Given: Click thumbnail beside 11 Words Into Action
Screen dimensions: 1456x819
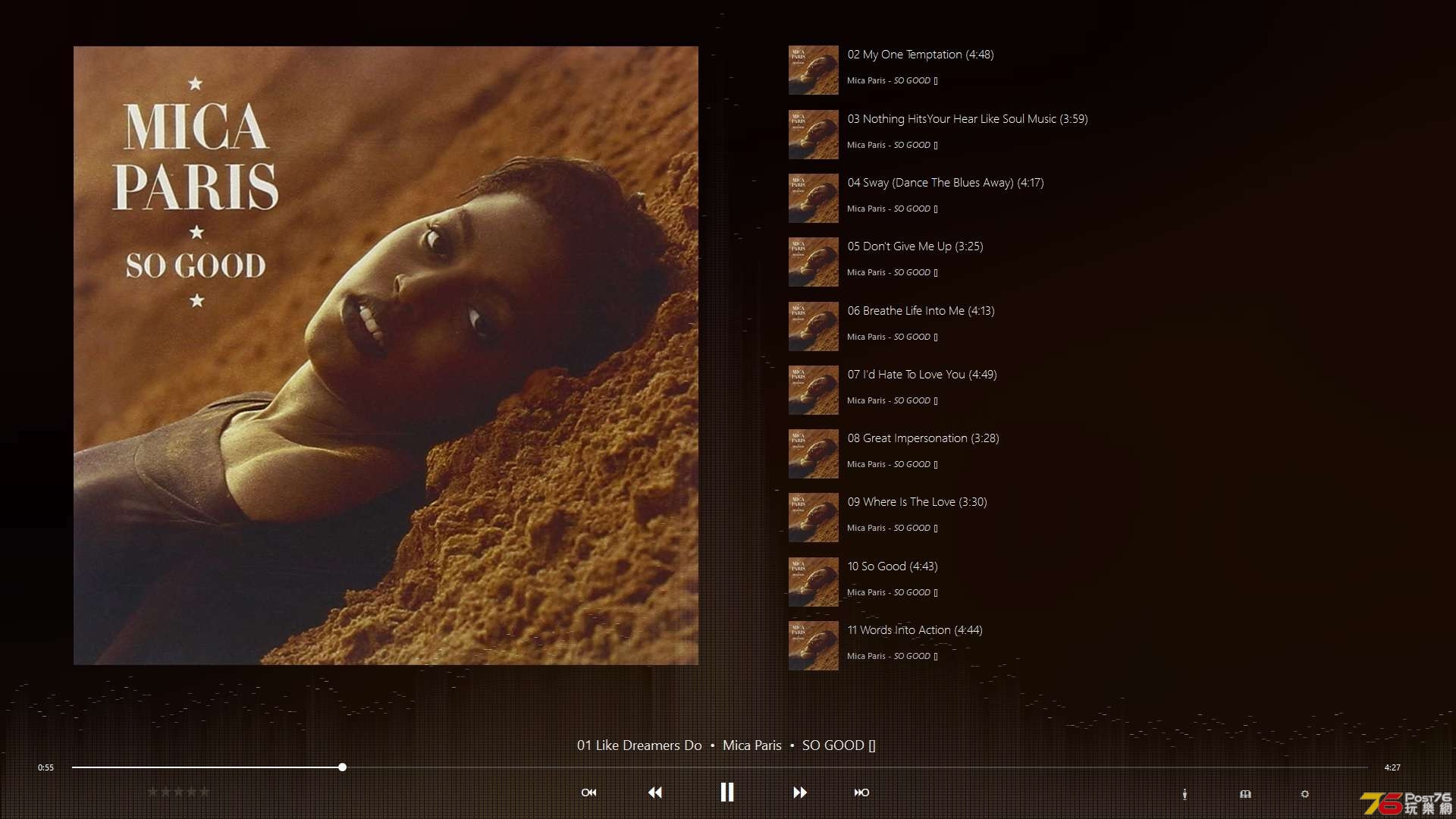Looking at the screenshot, I should click(x=814, y=645).
